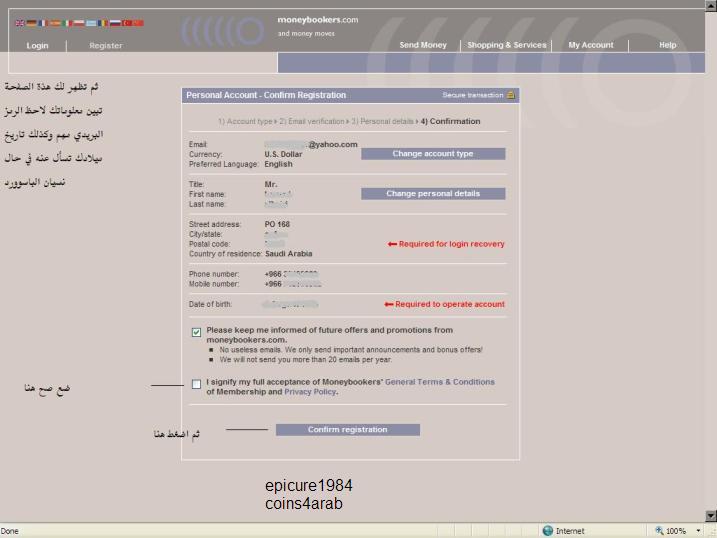Viewport: 717px width, 538px height.
Task: Uncheck the future offers and promotions checkbox
Action: tap(197, 332)
